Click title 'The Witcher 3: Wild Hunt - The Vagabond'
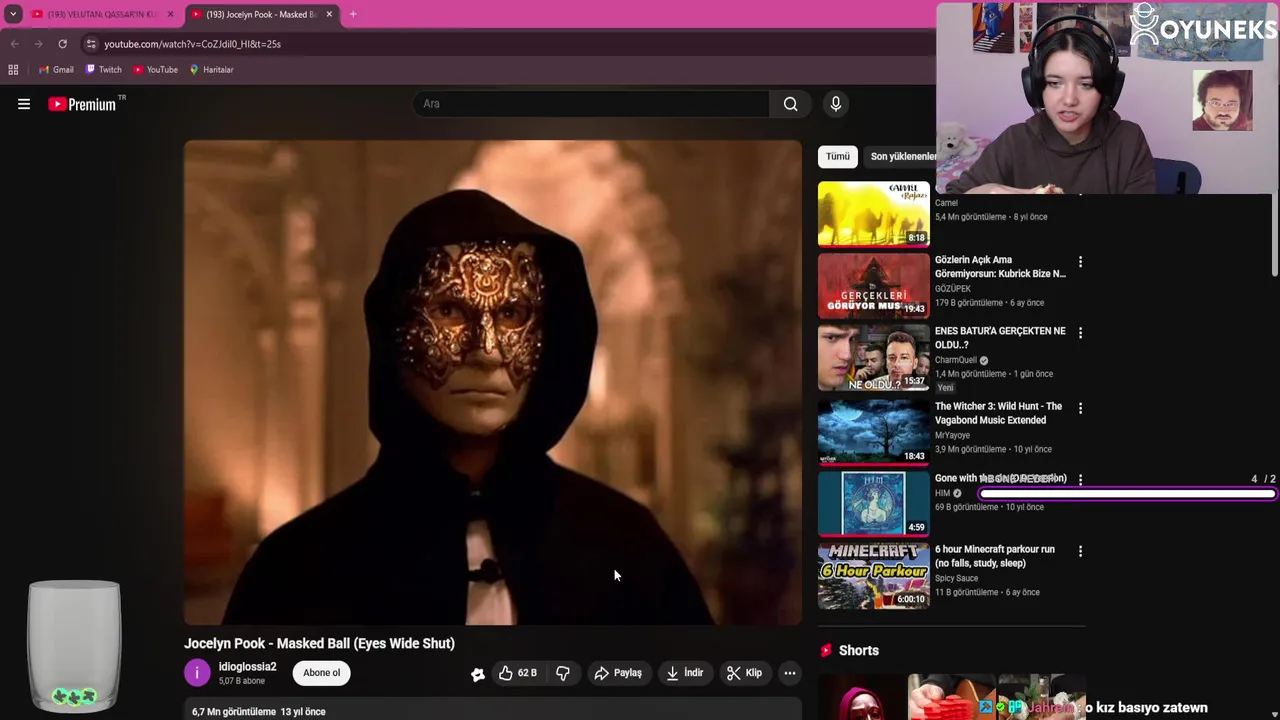Image resolution: width=1280 pixels, height=720 pixels. [998, 413]
